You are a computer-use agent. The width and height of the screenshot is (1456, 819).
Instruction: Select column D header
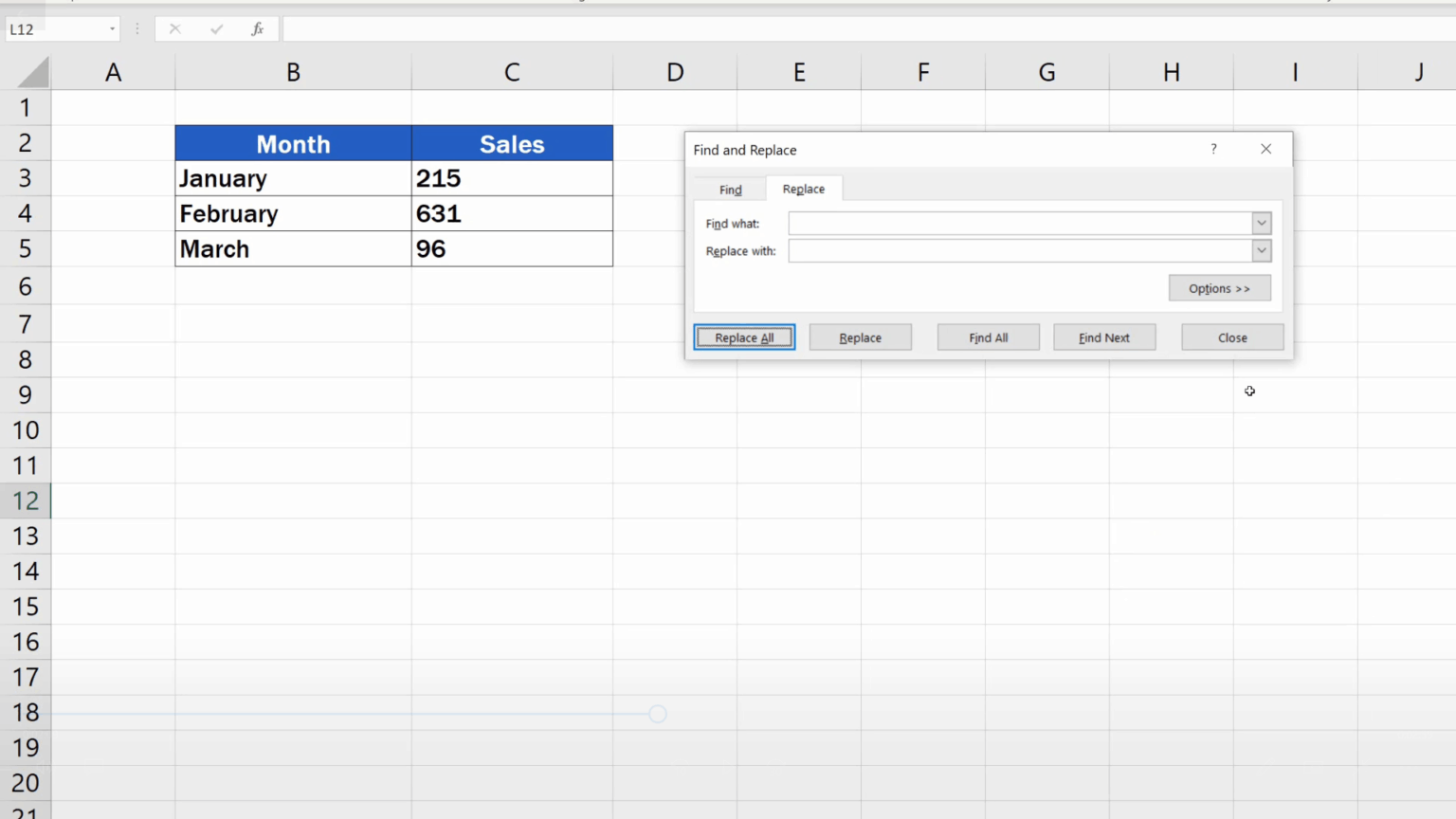[674, 72]
